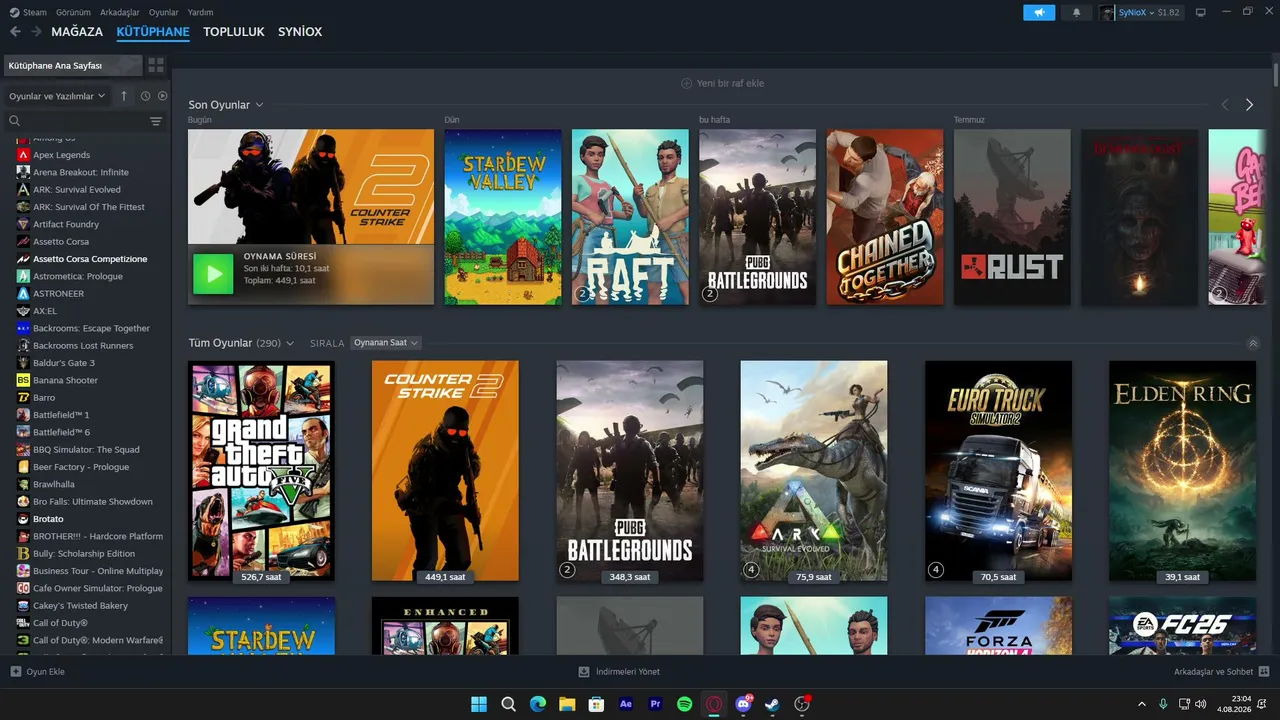
Task: Show next games in the Son Oyunlar shelf
Action: click(1249, 105)
